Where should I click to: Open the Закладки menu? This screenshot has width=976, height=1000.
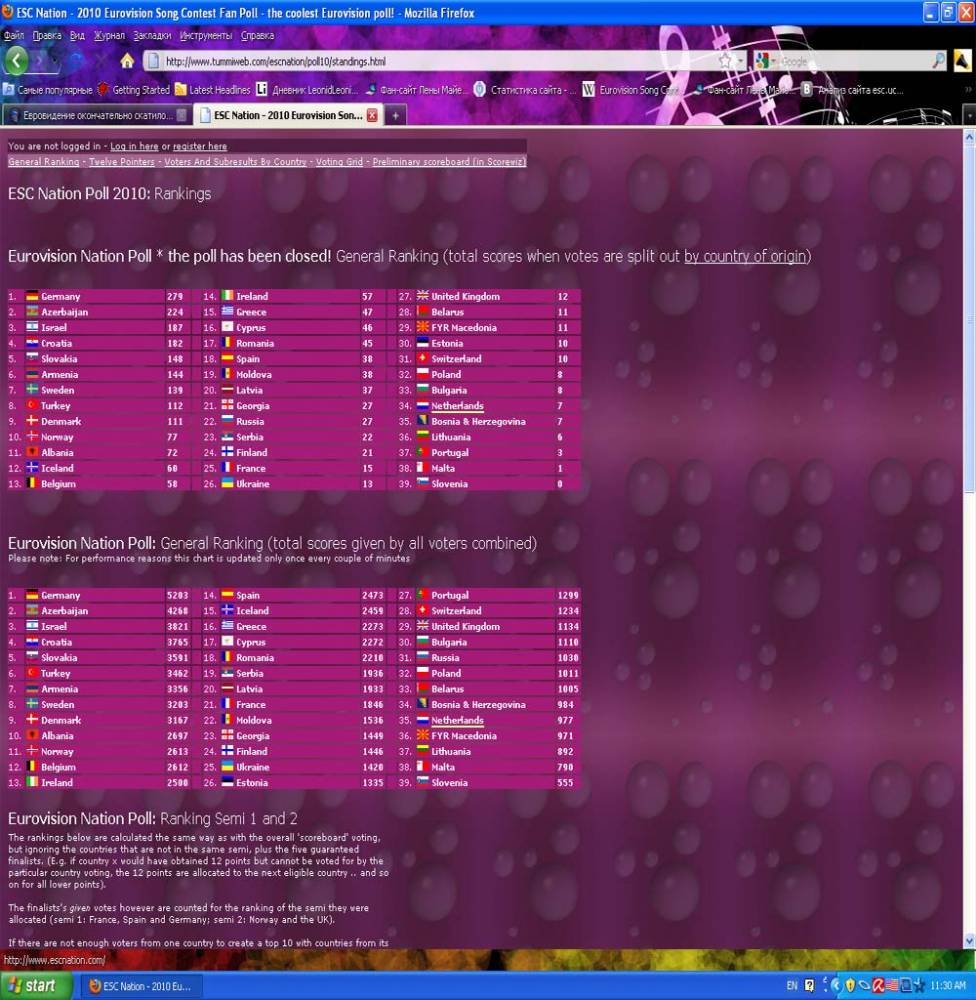152,35
